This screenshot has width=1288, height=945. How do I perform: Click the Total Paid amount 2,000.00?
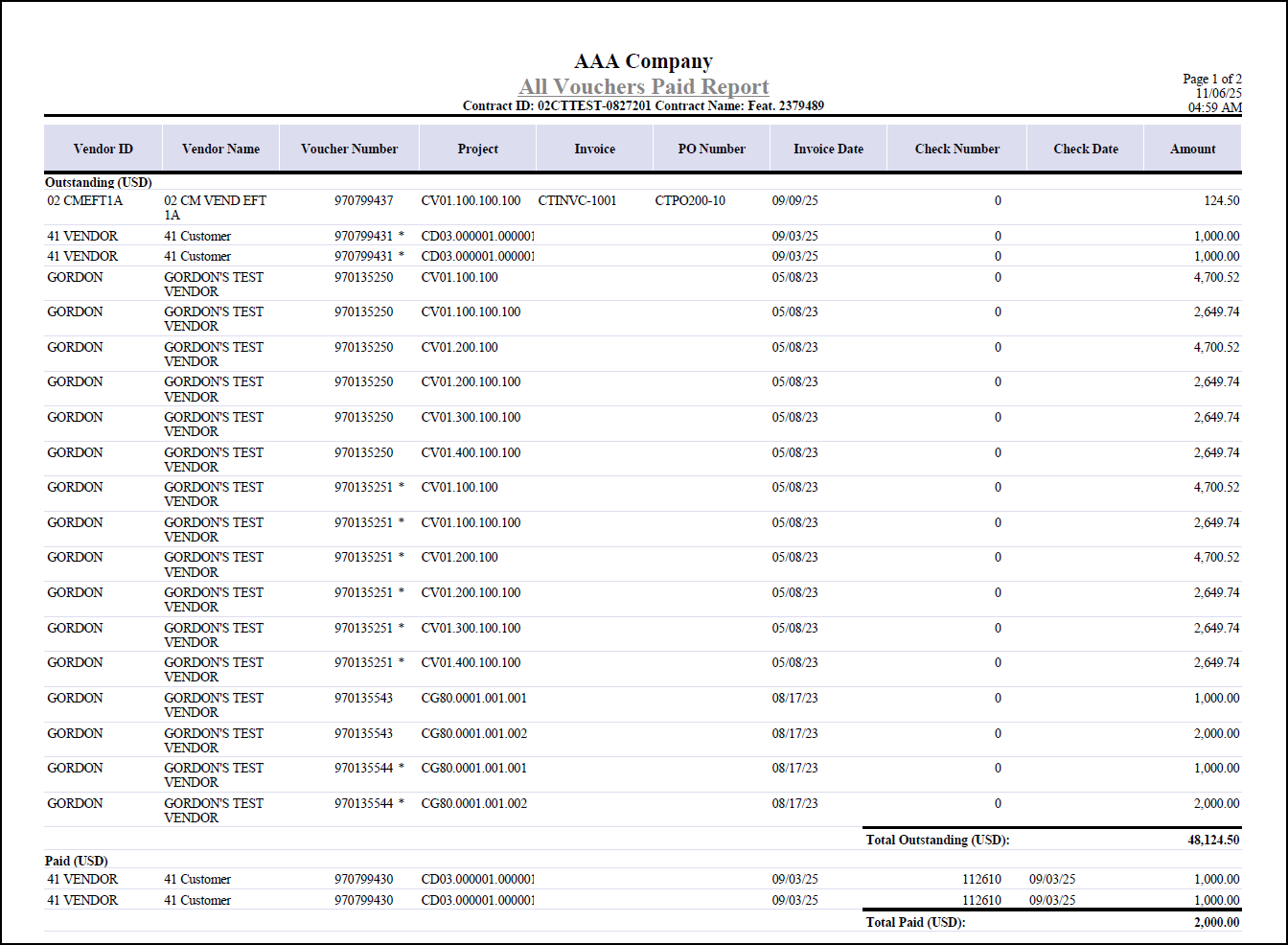click(x=1216, y=922)
